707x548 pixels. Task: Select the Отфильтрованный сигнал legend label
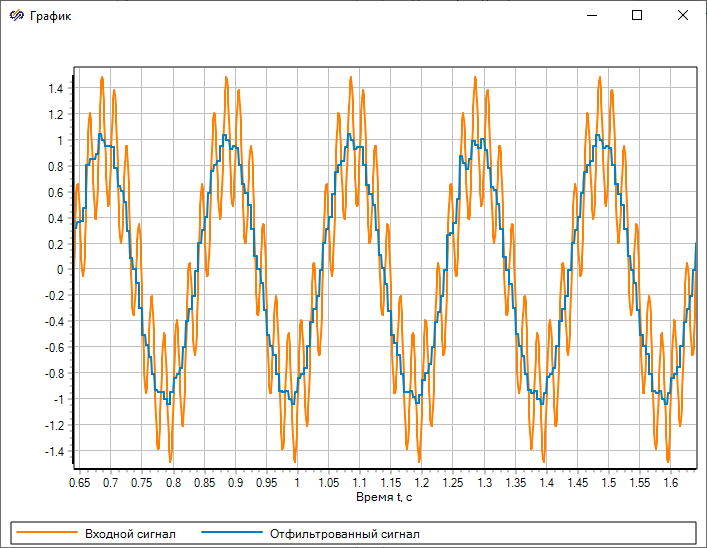point(344,534)
